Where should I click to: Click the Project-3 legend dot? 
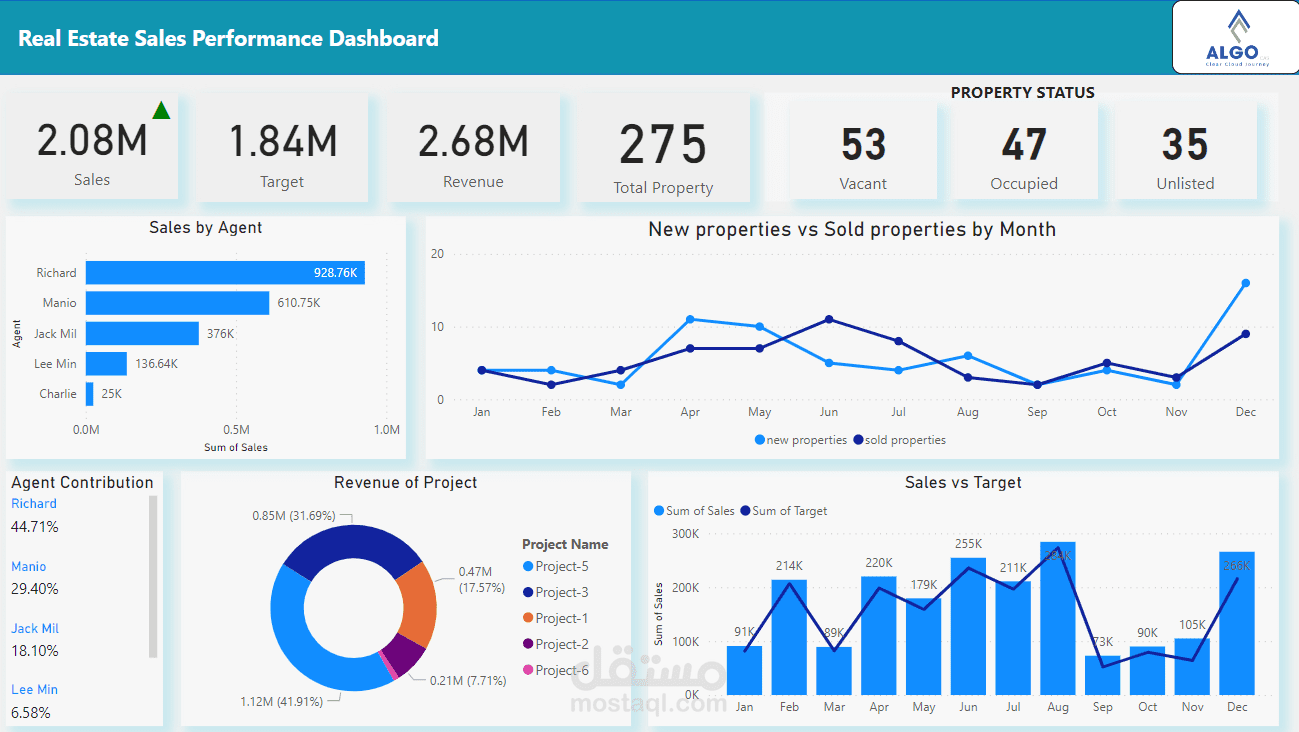click(530, 592)
